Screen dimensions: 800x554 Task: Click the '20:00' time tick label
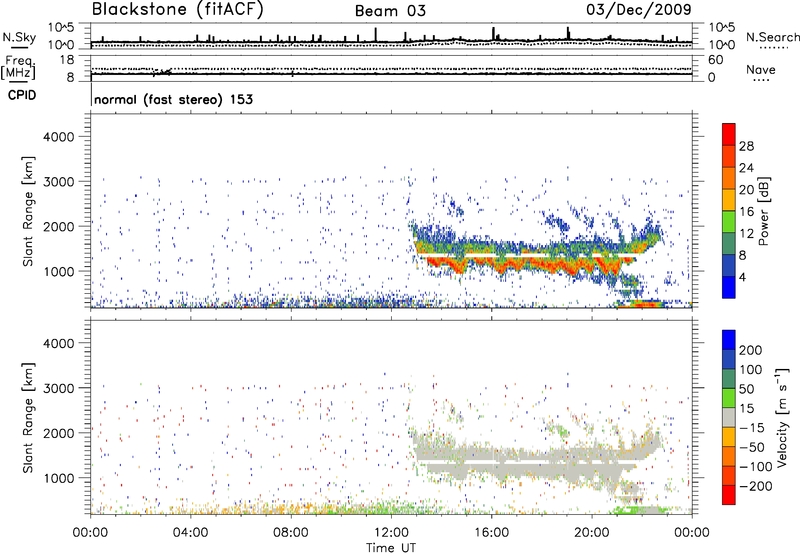click(x=592, y=533)
